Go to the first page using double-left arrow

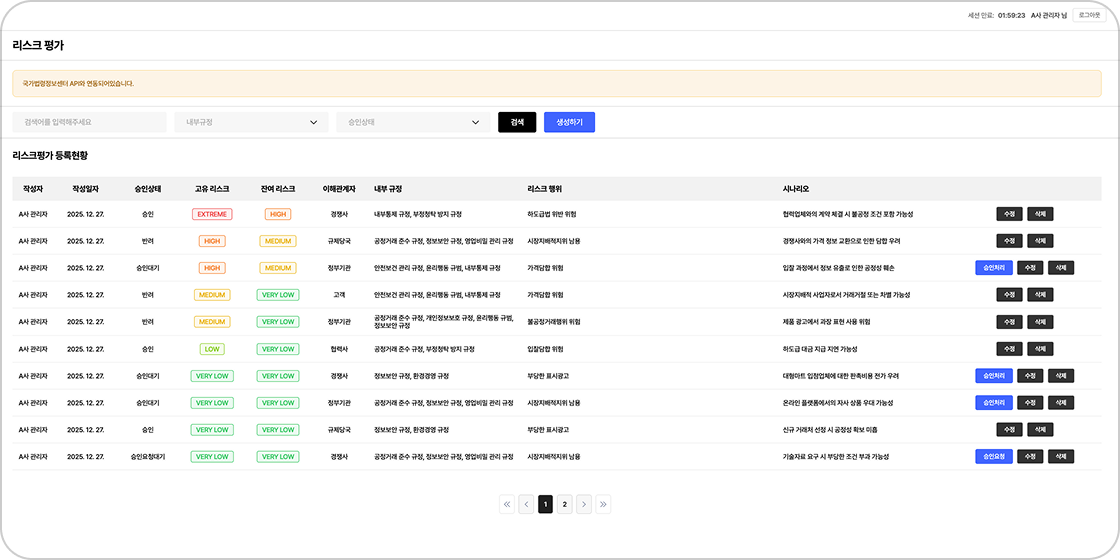[x=507, y=505]
